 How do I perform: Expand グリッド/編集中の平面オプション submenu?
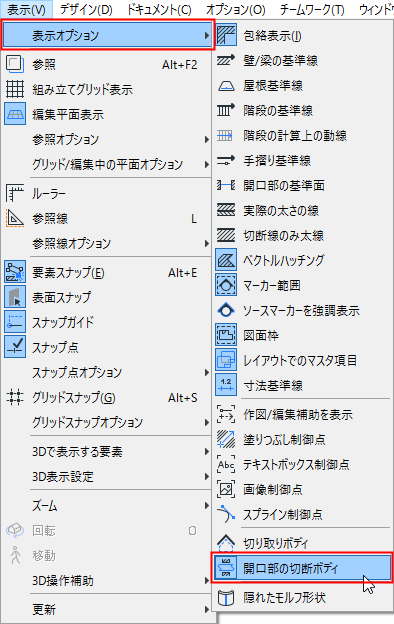click(107, 164)
